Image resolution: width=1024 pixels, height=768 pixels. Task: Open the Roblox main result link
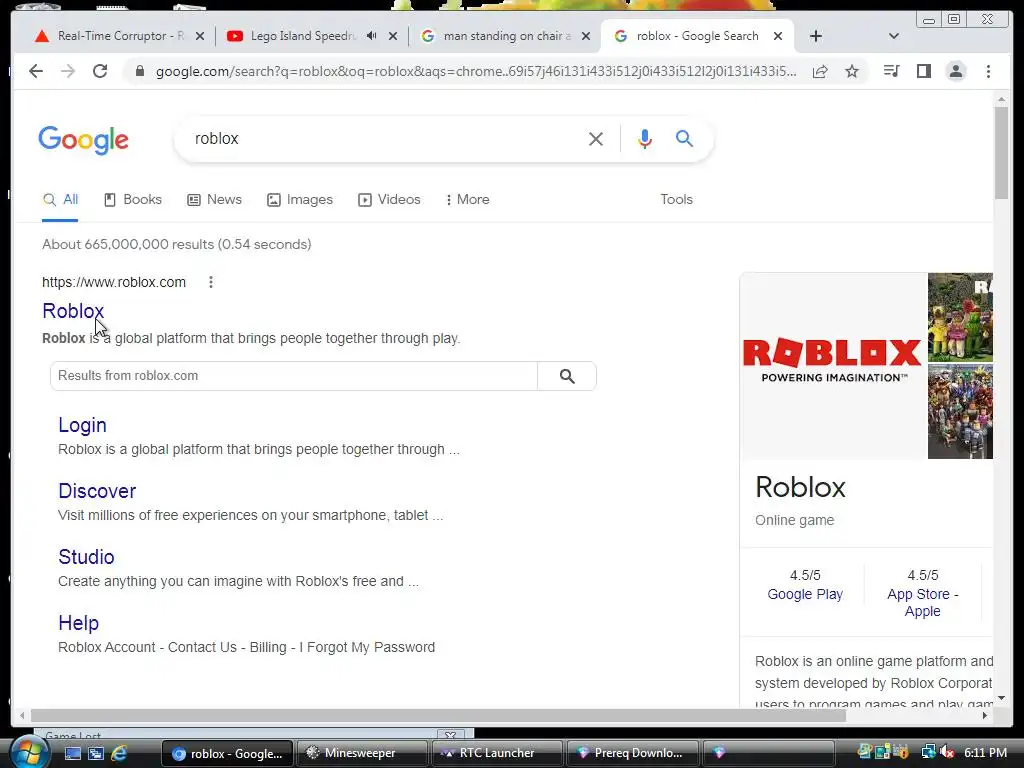pos(73,311)
